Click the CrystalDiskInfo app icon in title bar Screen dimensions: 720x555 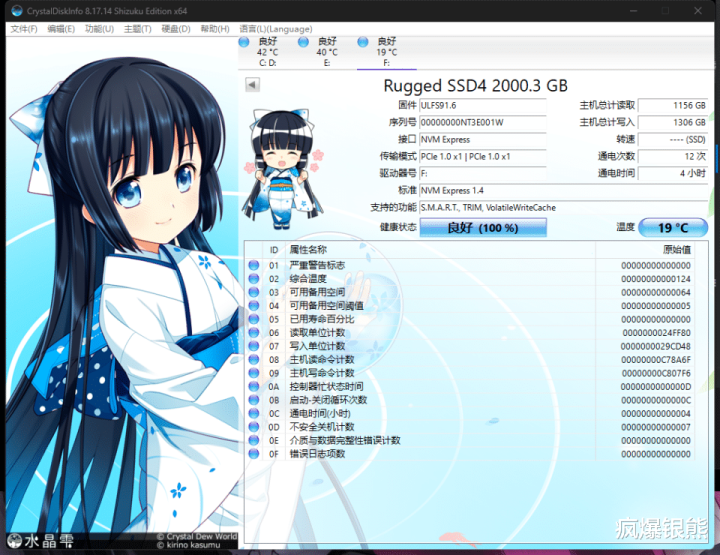(x=16, y=12)
